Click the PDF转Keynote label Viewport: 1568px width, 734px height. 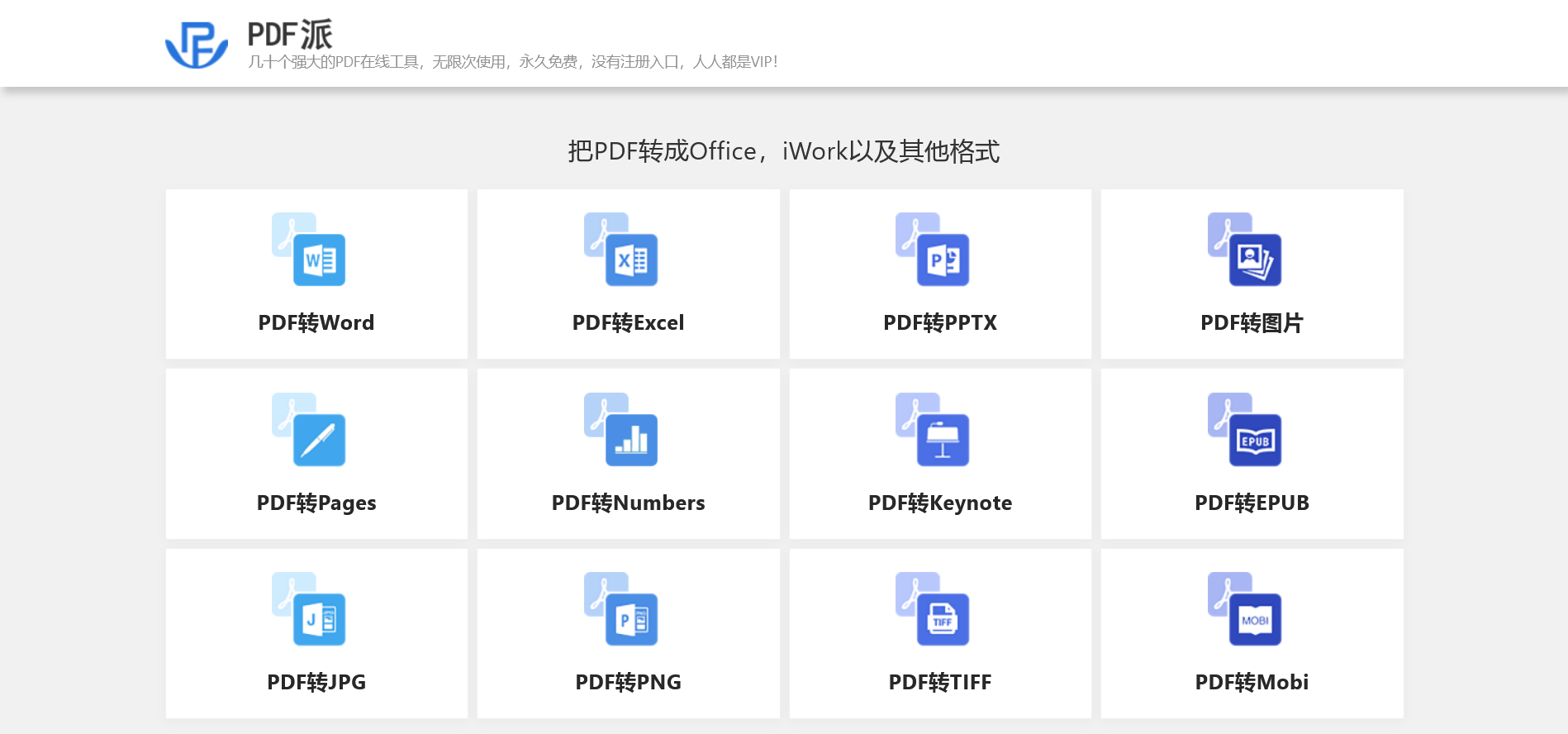(x=940, y=503)
